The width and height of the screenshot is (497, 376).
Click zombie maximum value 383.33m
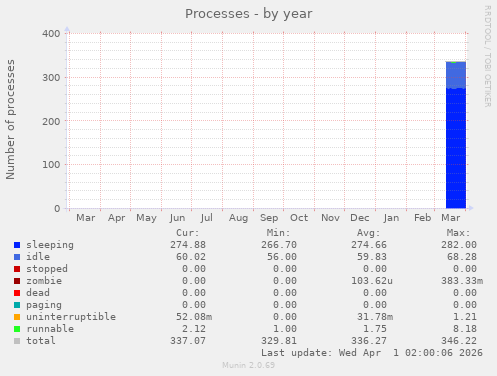462,281
